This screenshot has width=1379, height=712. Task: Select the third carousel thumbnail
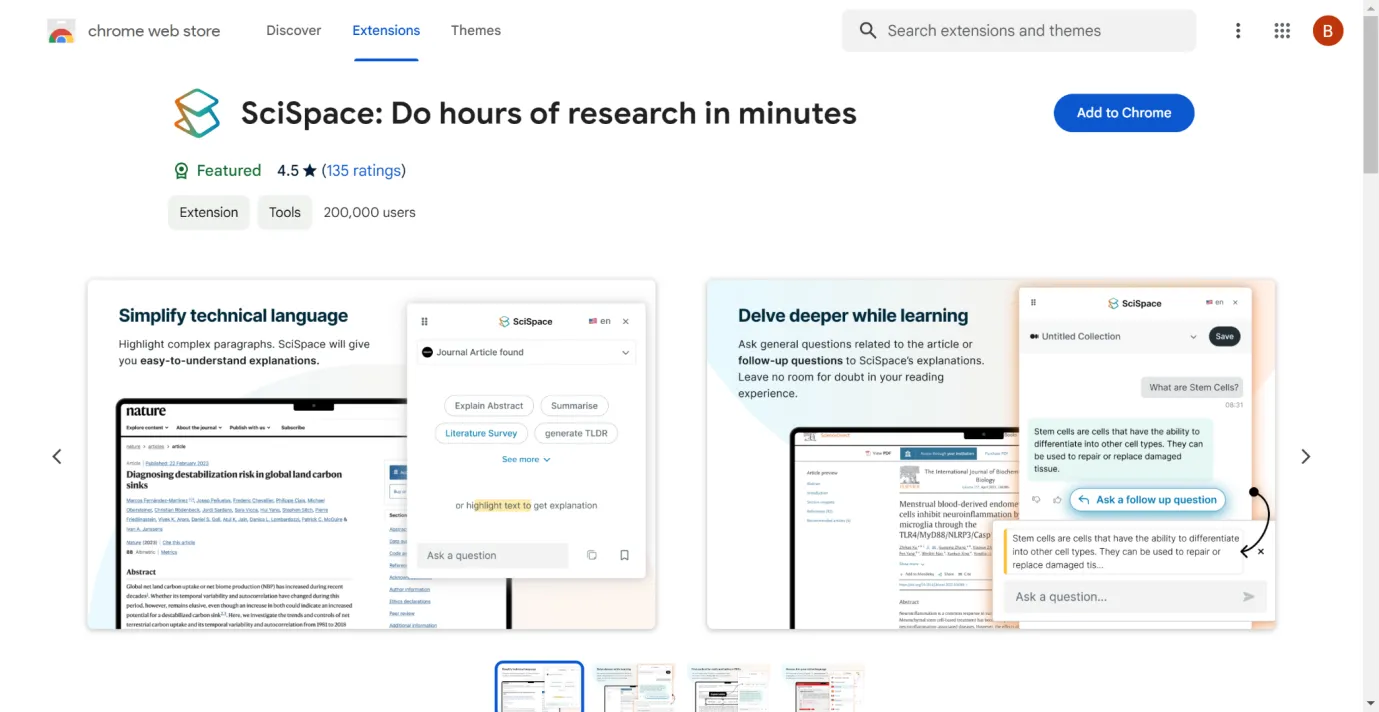(729, 687)
